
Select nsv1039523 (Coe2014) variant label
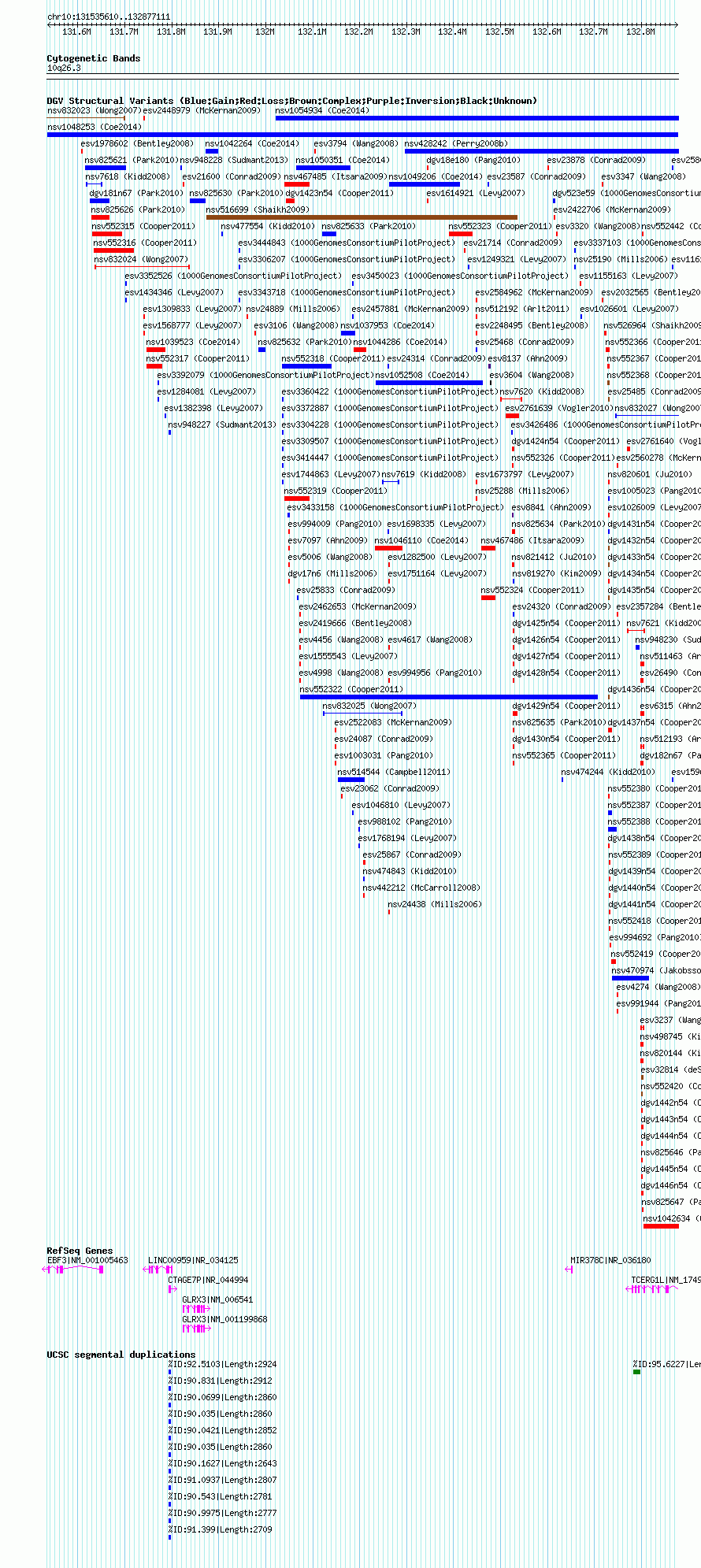coord(193,342)
